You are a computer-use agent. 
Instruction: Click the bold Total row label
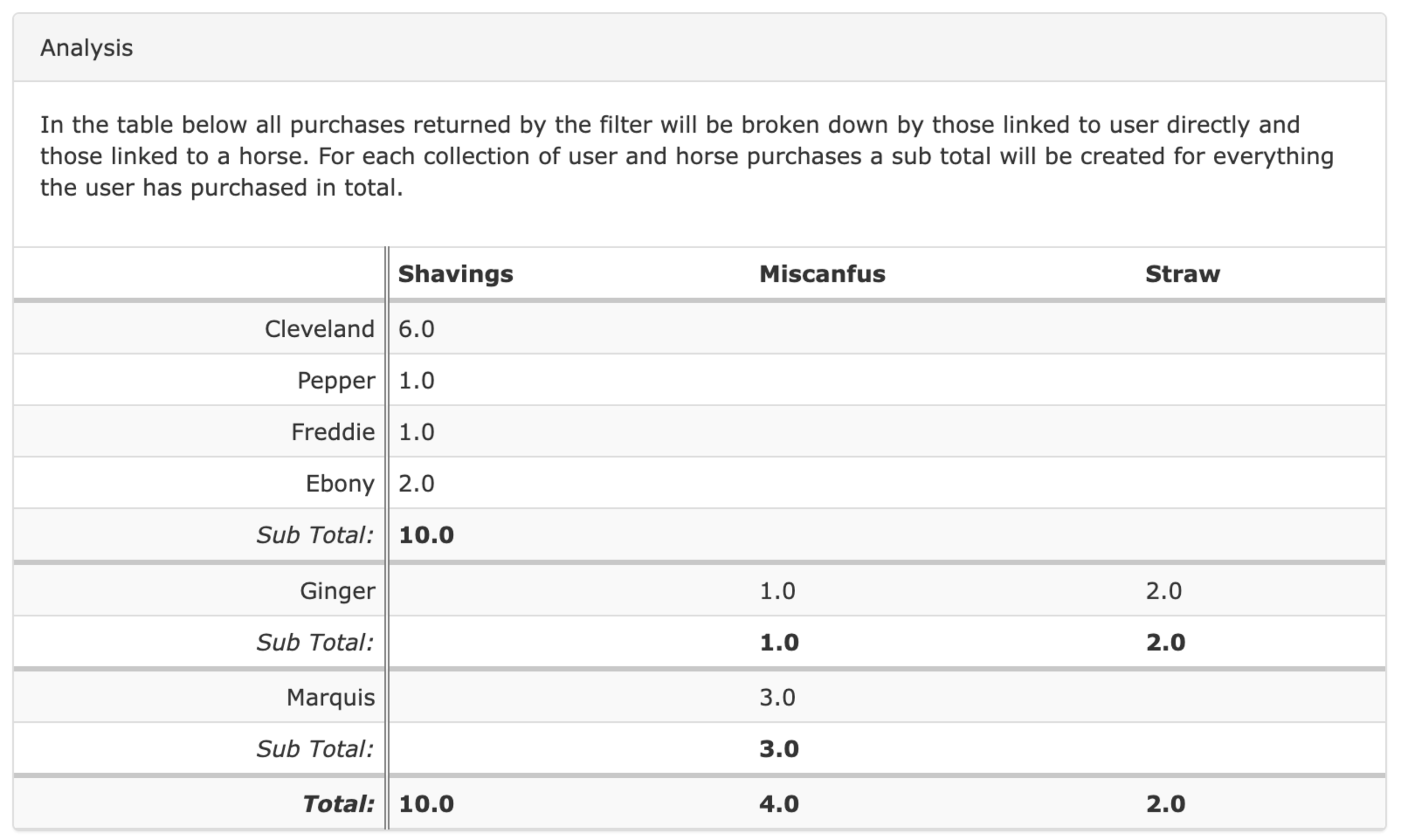pos(338,804)
